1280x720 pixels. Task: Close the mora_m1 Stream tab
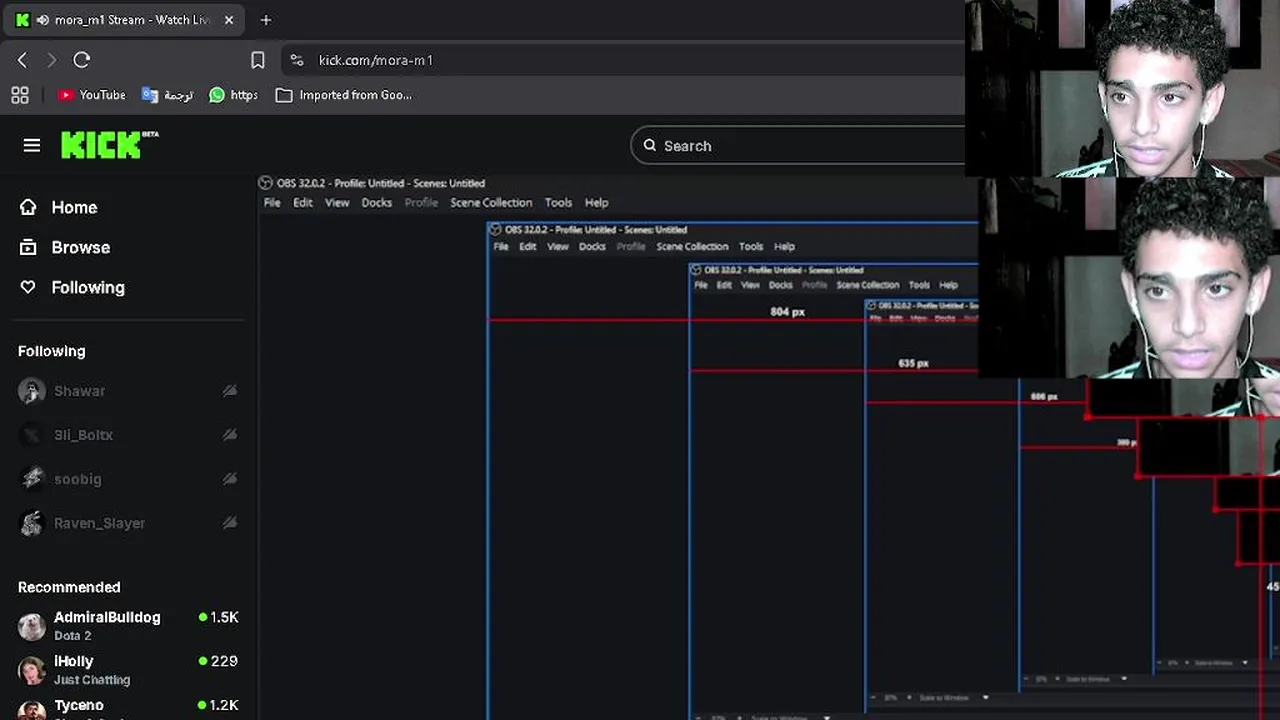[x=228, y=20]
